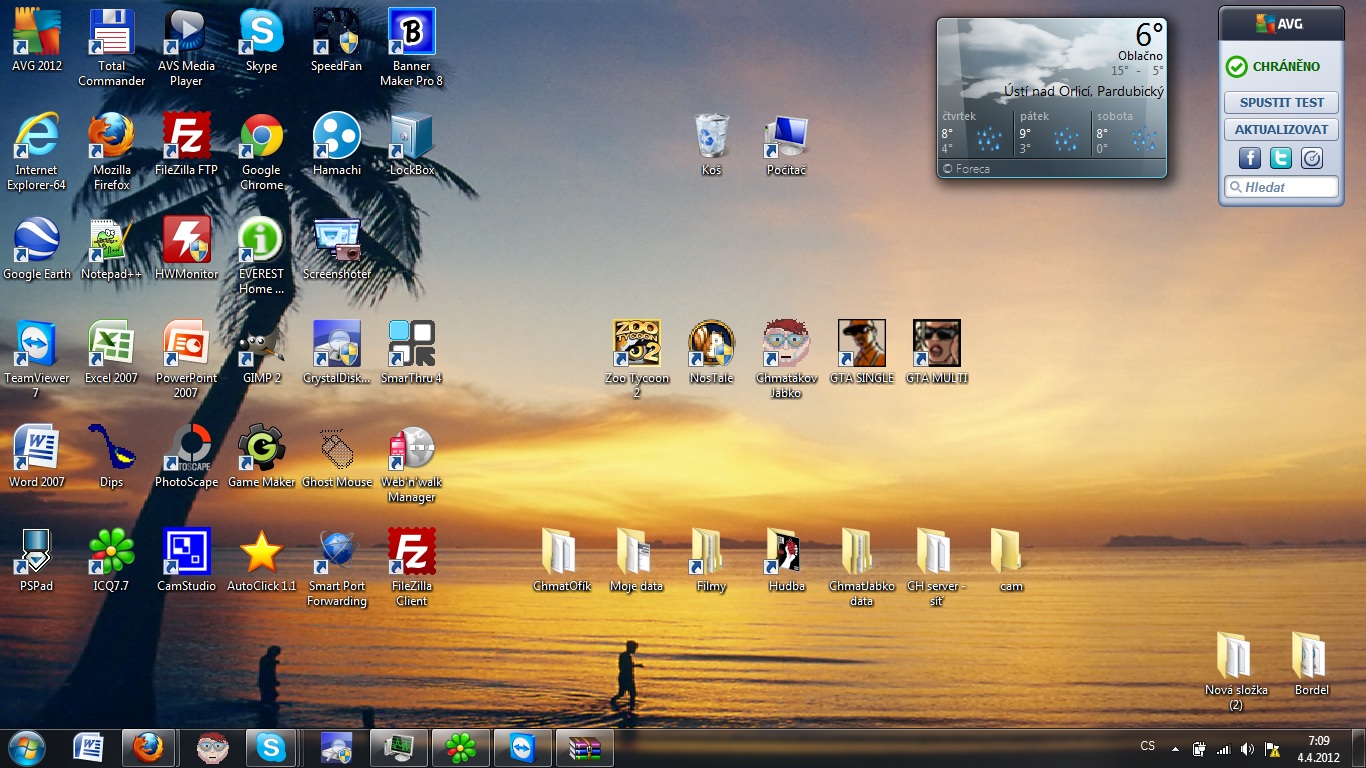Open the GIMP 2 desktop icon
This screenshot has height=768, width=1366.
262,345
